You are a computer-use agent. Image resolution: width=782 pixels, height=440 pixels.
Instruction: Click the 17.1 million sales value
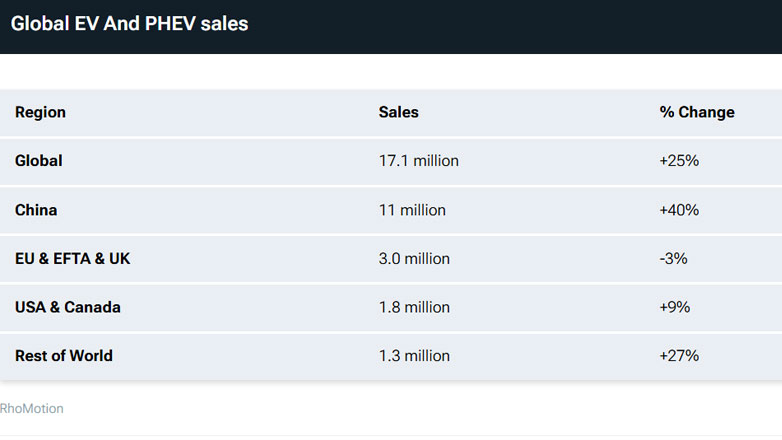point(418,161)
